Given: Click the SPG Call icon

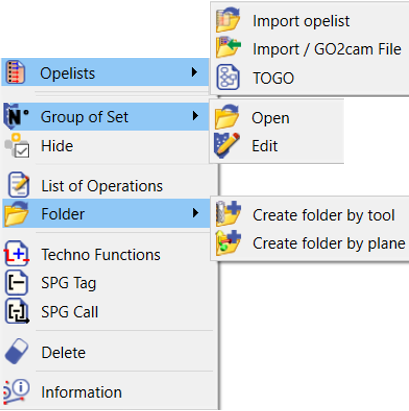Looking at the screenshot, I should (17, 312).
